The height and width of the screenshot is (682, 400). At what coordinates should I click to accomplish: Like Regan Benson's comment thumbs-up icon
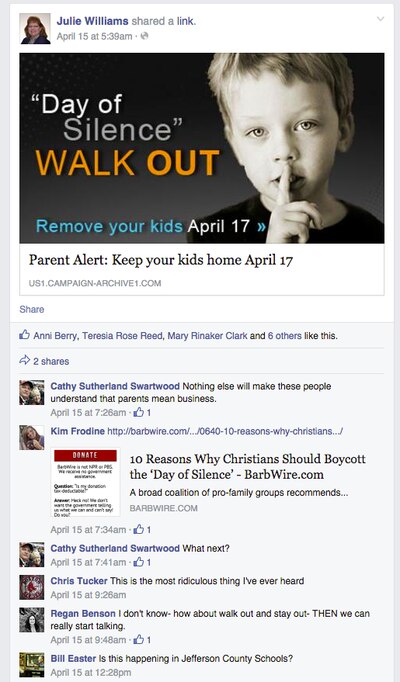click(x=139, y=639)
